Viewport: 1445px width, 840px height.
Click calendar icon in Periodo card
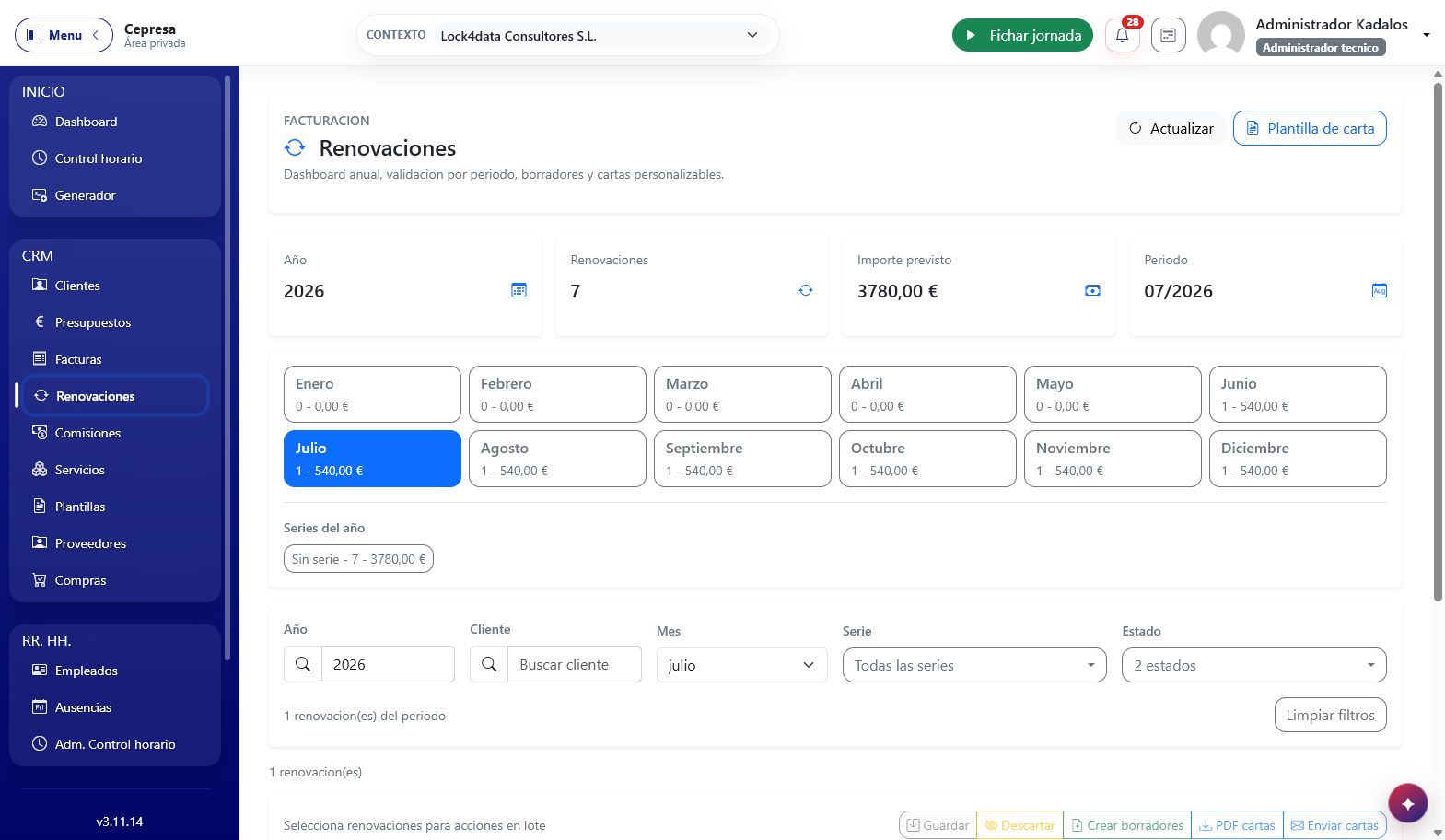pyautogui.click(x=1380, y=290)
